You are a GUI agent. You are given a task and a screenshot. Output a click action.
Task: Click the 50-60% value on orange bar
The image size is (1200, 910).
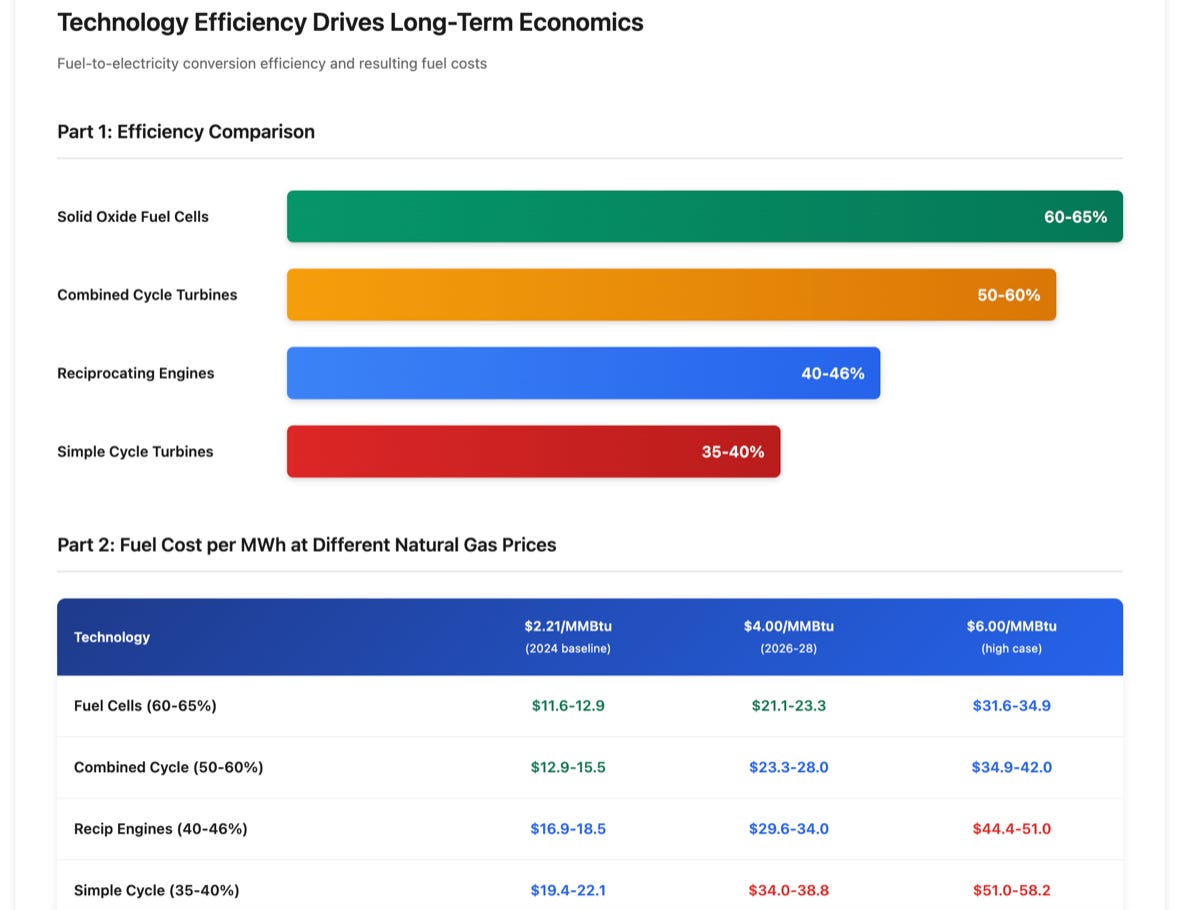tap(1008, 295)
